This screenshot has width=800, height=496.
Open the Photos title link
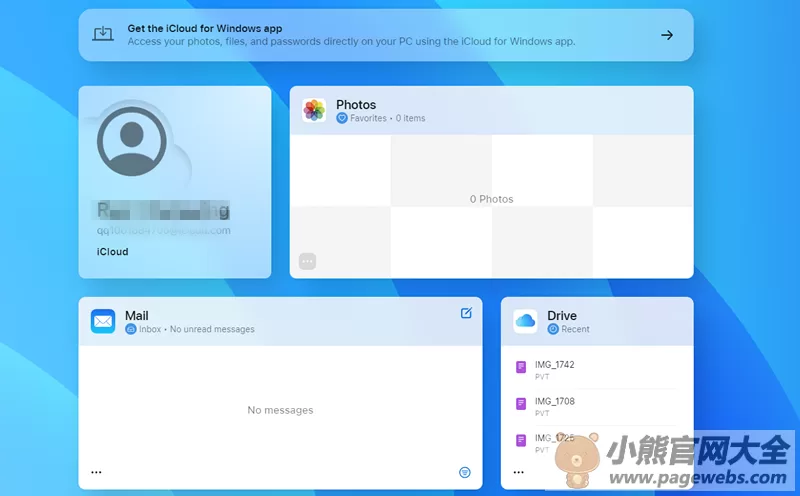[356, 105]
